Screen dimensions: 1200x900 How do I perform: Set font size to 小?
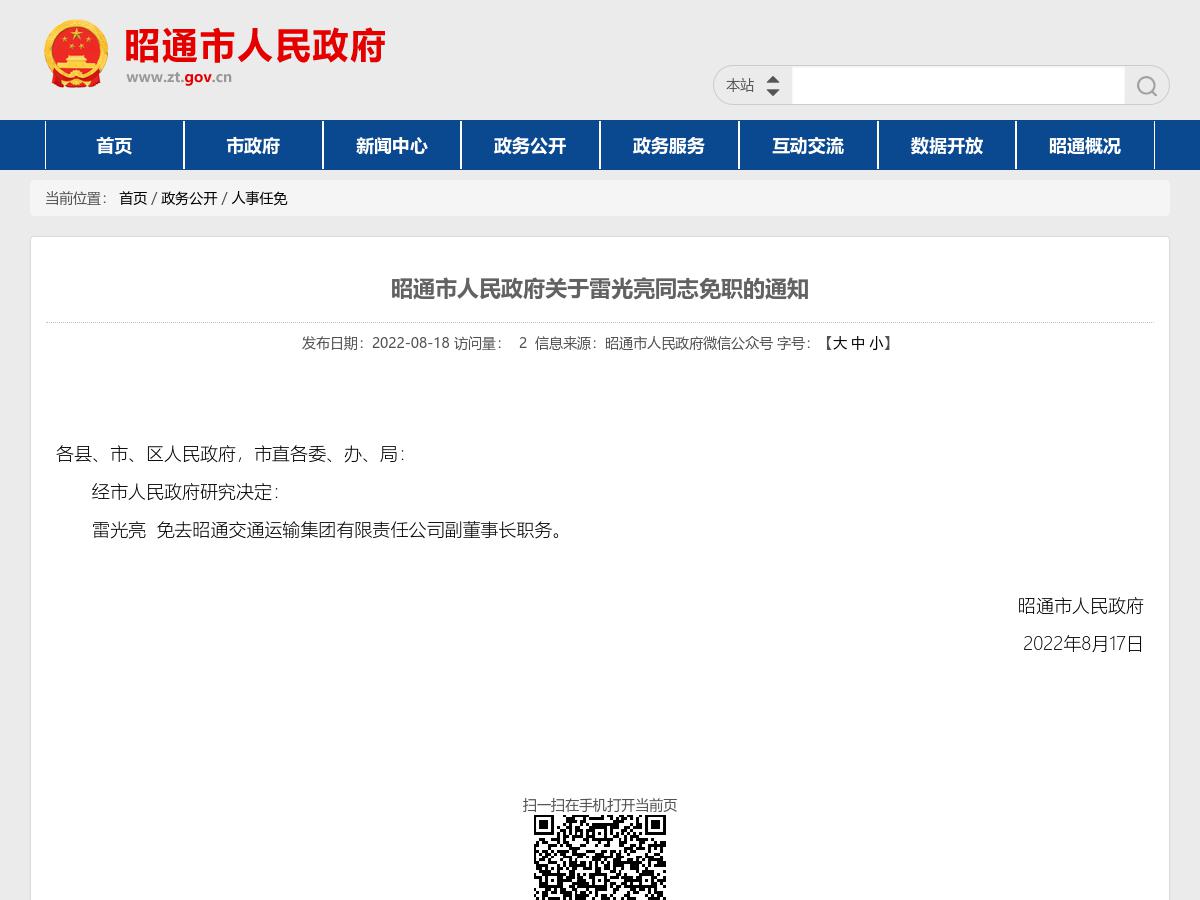click(x=874, y=343)
